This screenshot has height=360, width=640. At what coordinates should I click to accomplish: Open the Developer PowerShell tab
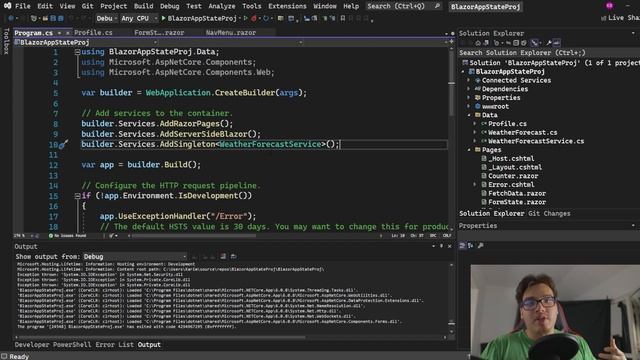tap(53, 345)
